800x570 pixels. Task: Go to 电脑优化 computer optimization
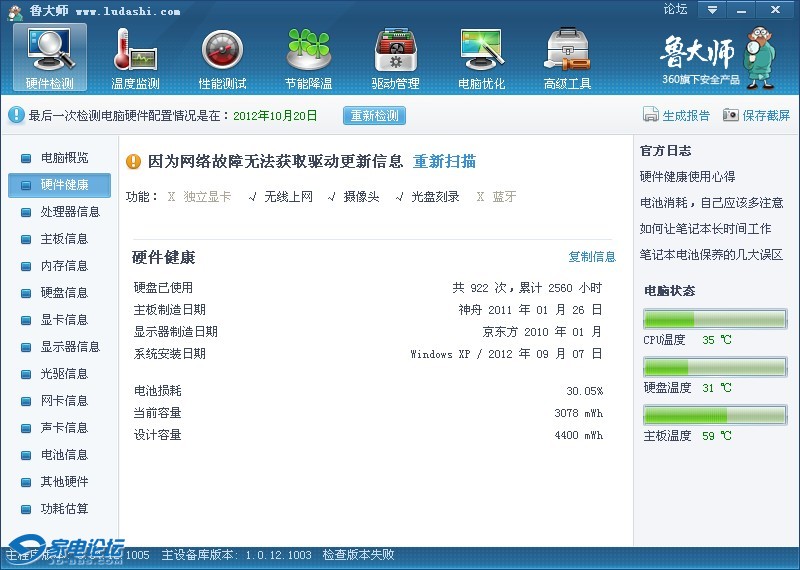(481, 58)
